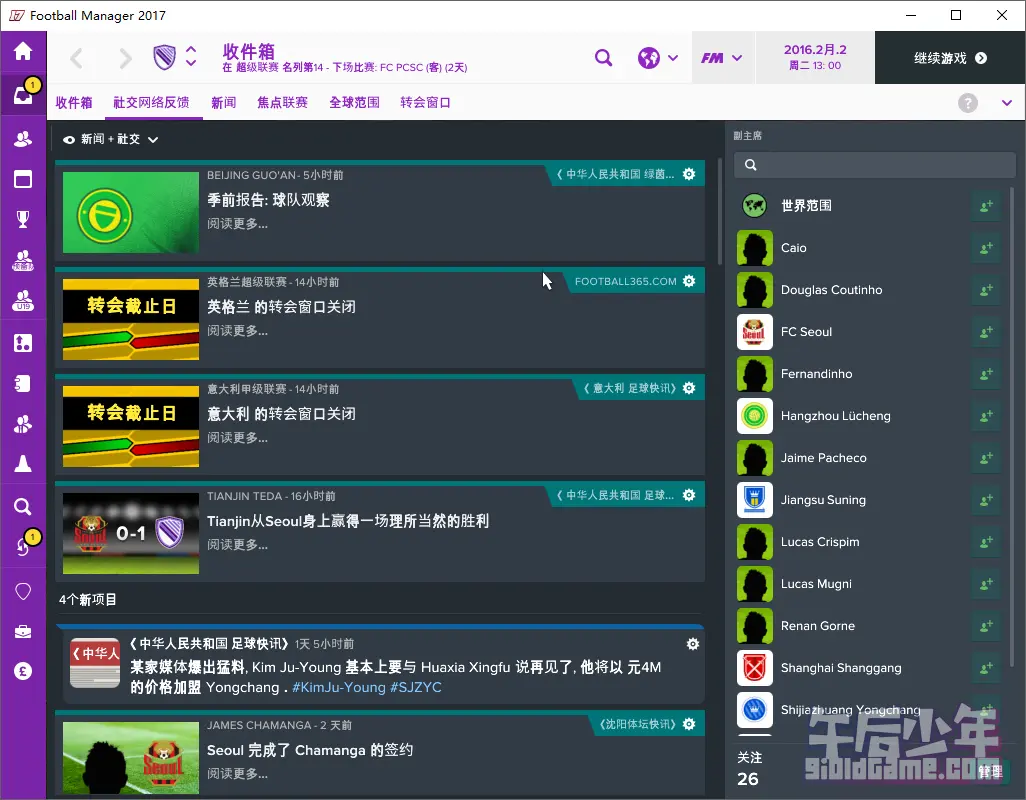
Task: Switch to 转会窗口 tab
Action: [x=425, y=103]
